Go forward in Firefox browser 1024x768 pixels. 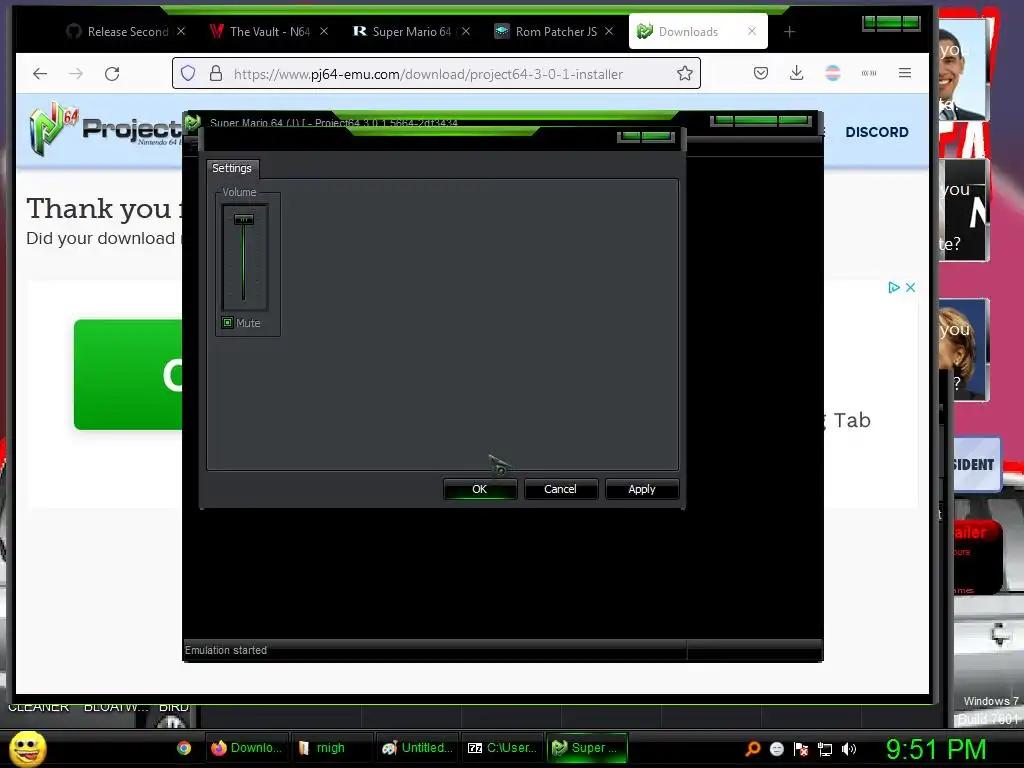click(76, 74)
